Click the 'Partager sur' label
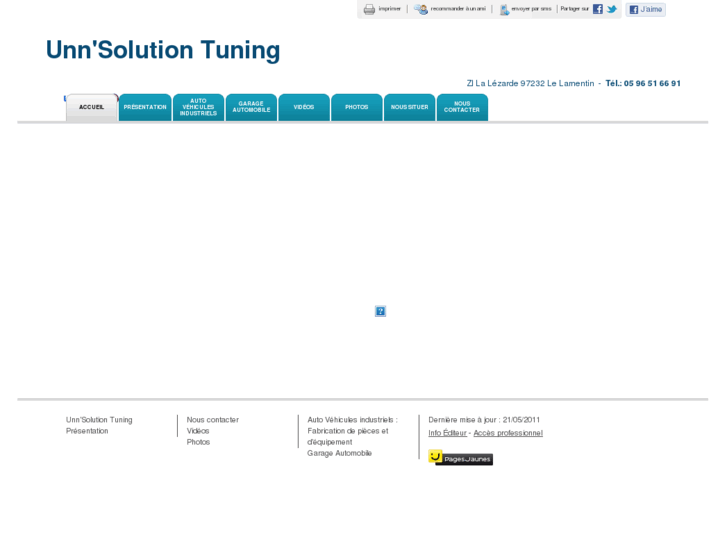 pos(574,9)
